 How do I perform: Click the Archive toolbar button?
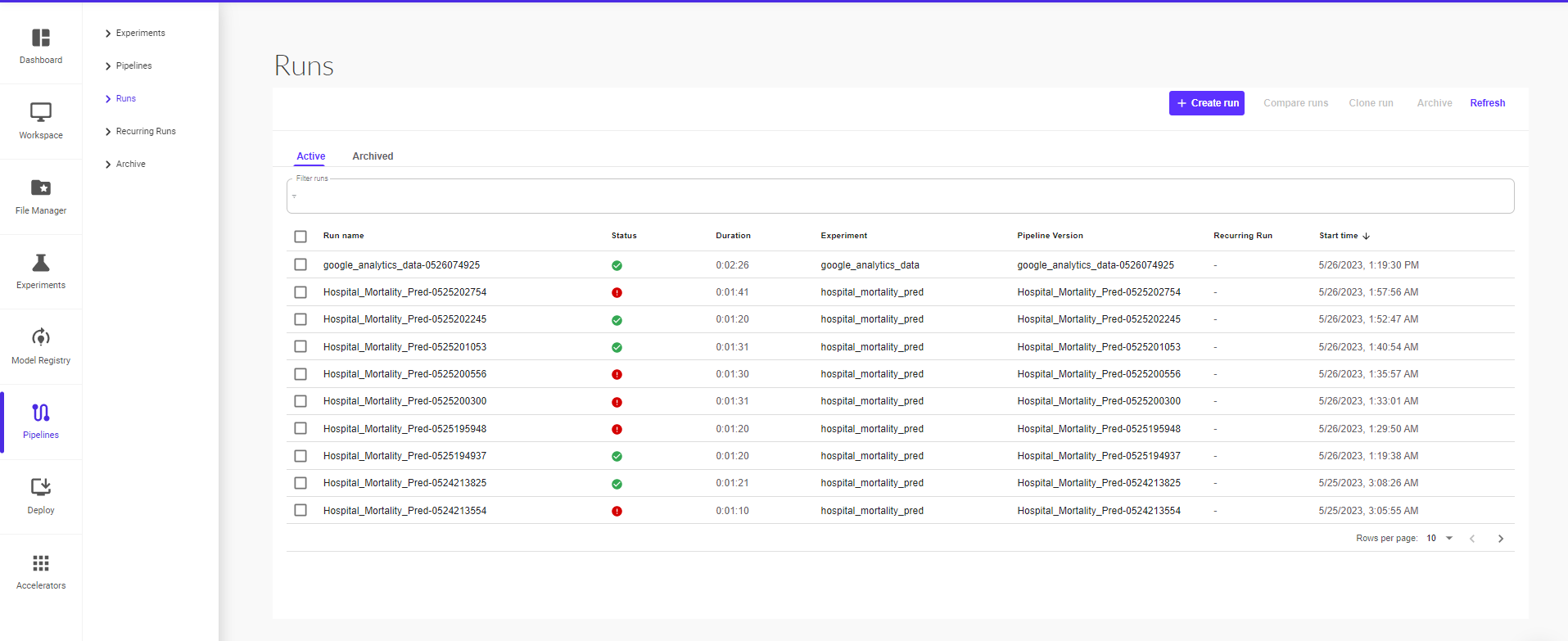[1435, 103]
